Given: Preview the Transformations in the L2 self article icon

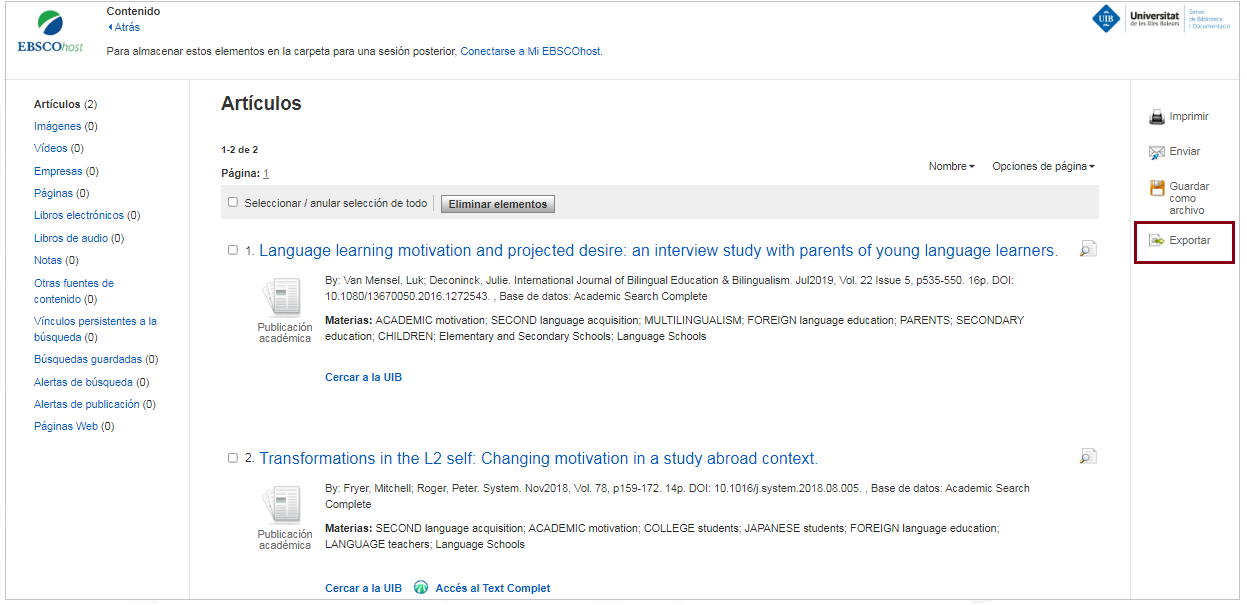Looking at the screenshot, I should pyautogui.click(x=1088, y=456).
